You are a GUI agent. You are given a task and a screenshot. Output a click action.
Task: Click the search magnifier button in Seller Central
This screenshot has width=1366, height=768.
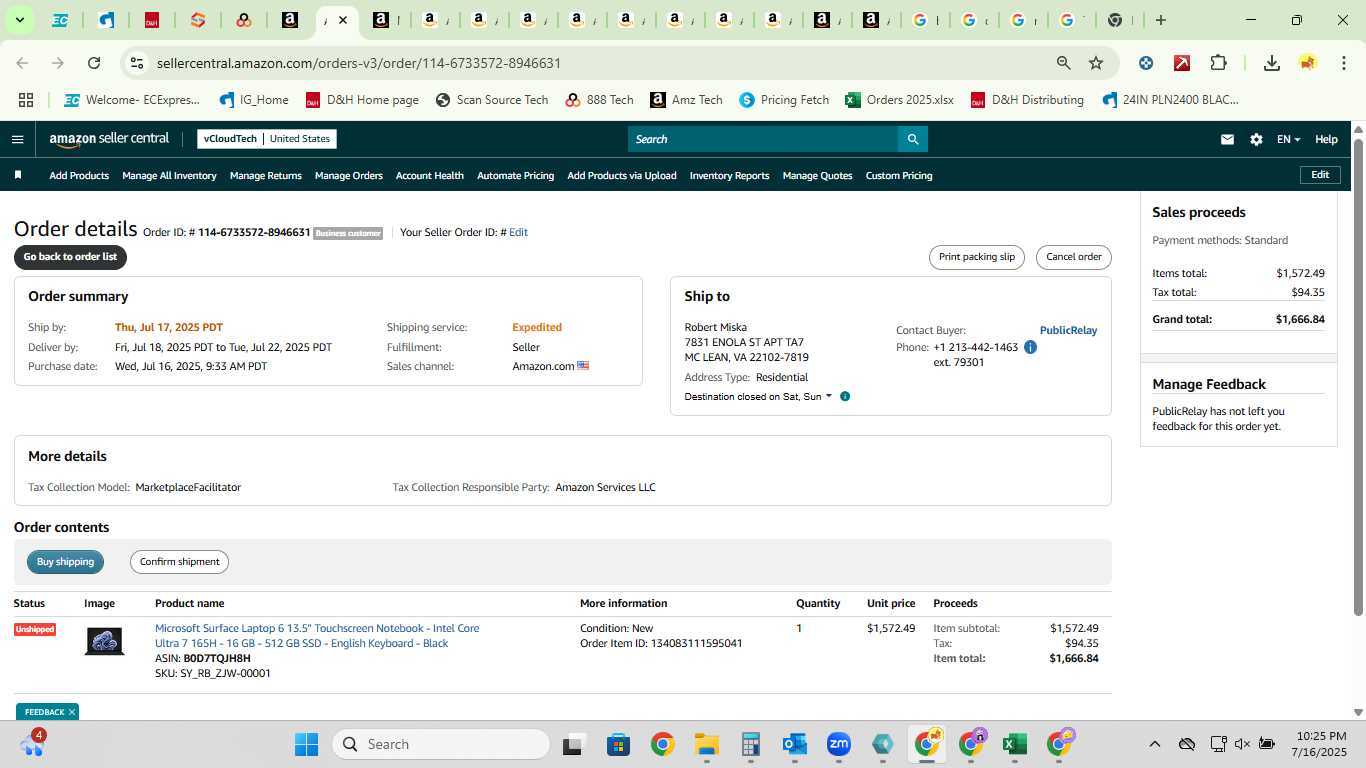[912, 139]
